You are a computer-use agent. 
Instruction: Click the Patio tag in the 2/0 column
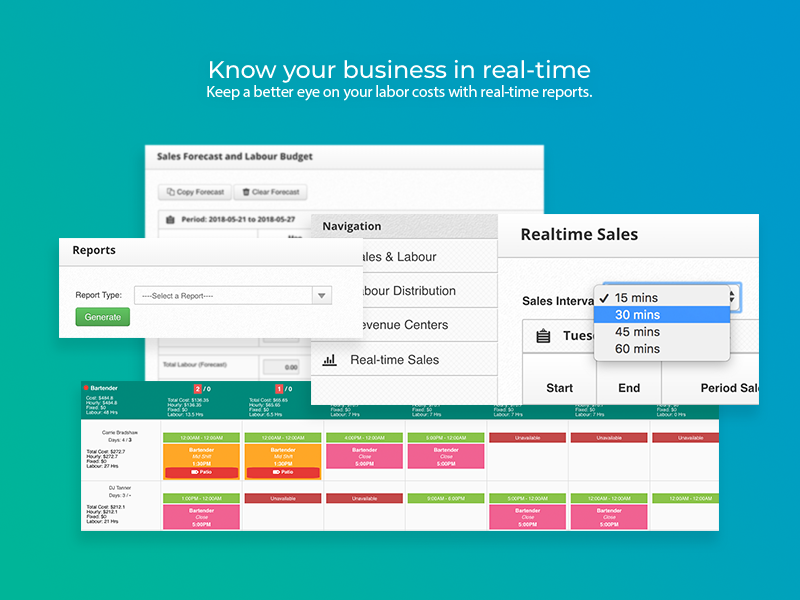202,472
